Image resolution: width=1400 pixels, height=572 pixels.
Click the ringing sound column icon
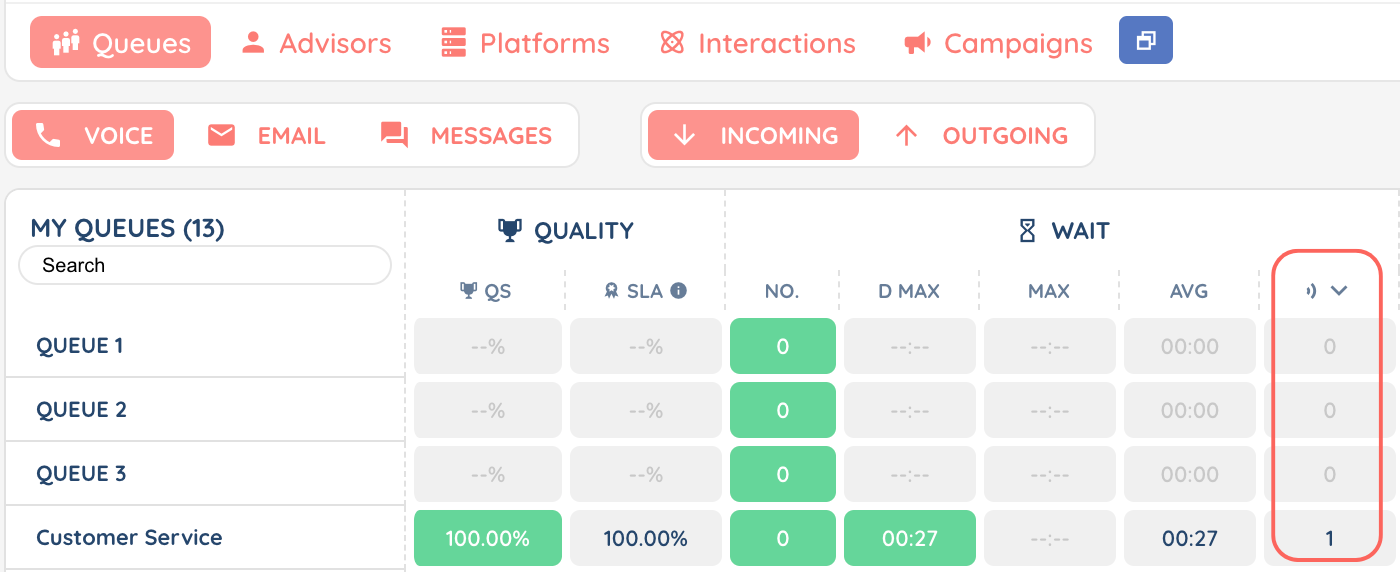pyautogui.click(x=1310, y=291)
